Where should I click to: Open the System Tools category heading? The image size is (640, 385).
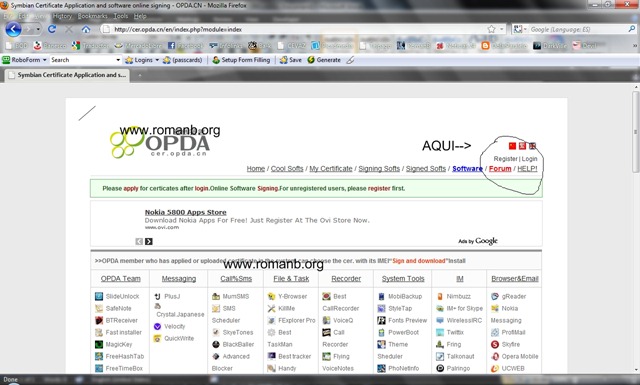[403, 278]
